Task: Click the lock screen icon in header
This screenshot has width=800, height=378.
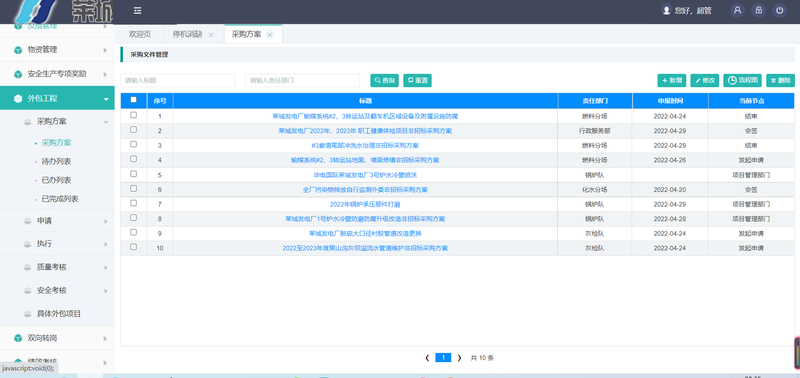Action: point(758,10)
